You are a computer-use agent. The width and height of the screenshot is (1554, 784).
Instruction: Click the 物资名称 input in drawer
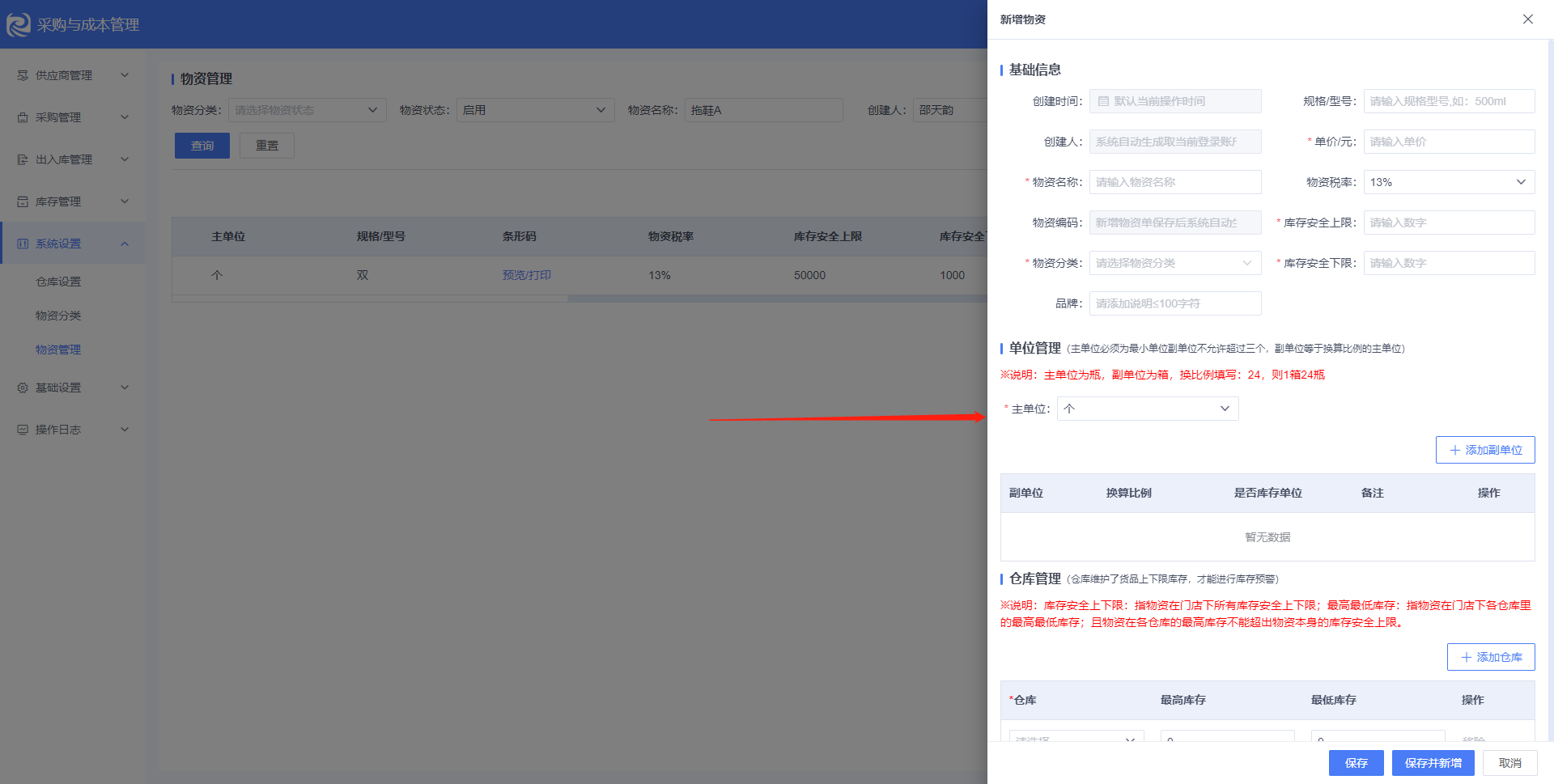[x=1175, y=182]
